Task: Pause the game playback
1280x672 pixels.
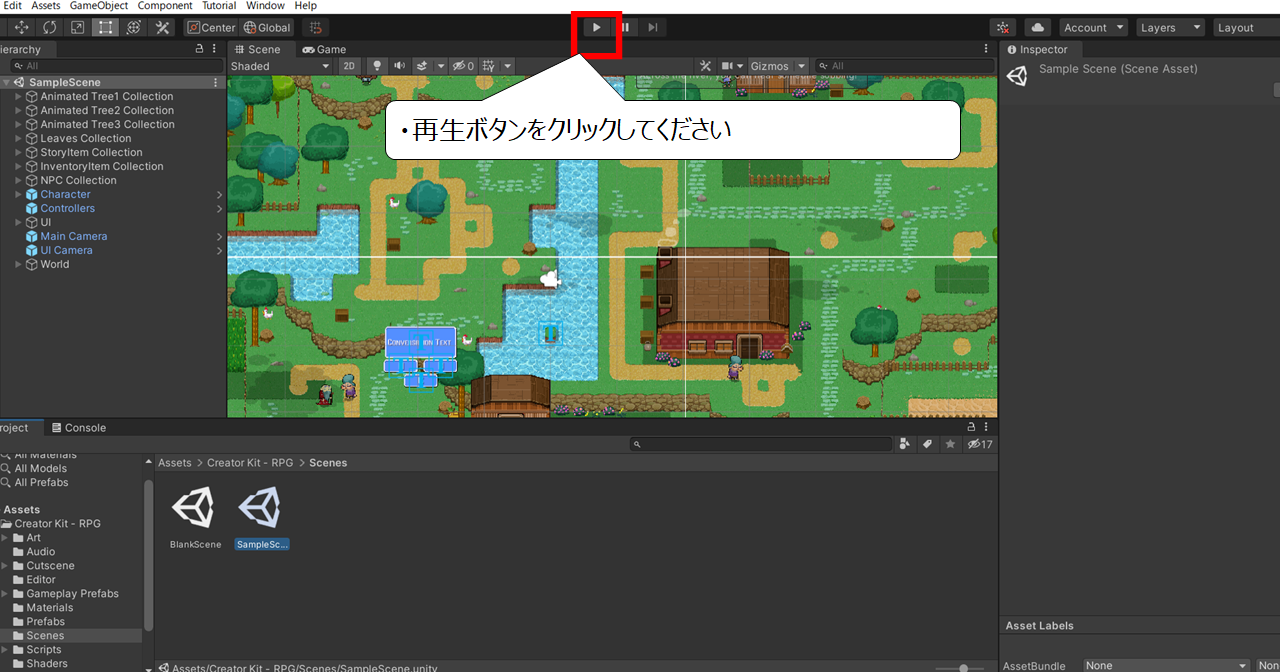Action: click(x=625, y=27)
